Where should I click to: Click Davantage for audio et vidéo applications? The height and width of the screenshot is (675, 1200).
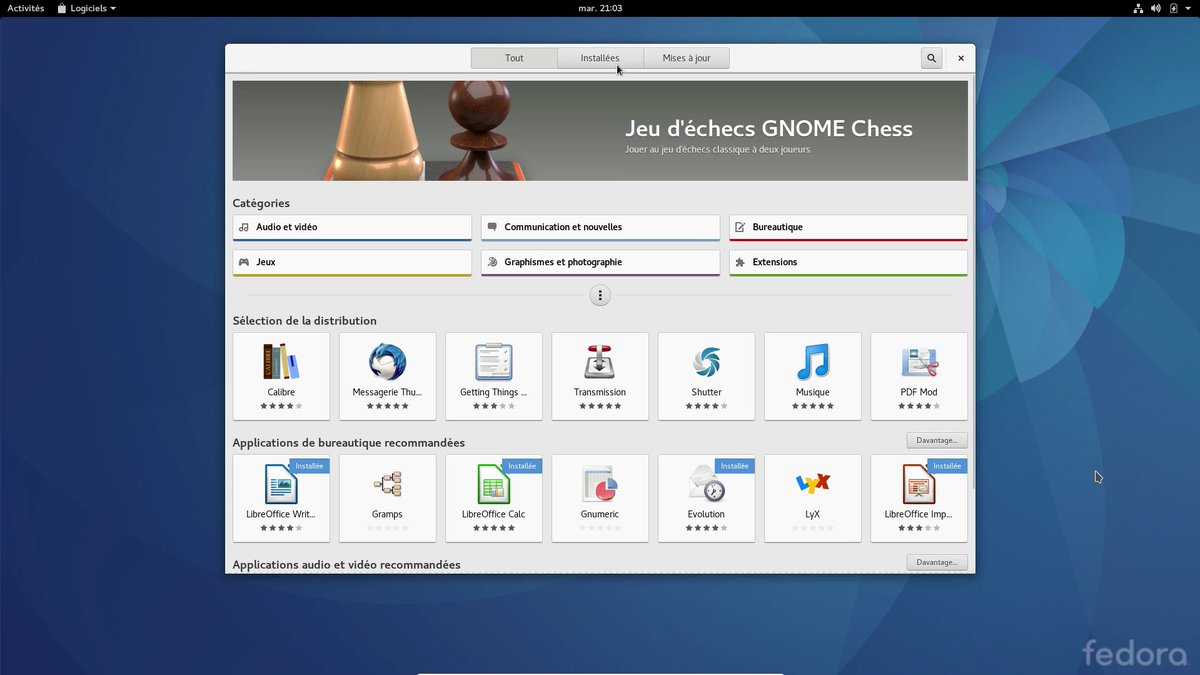pos(937,562)
